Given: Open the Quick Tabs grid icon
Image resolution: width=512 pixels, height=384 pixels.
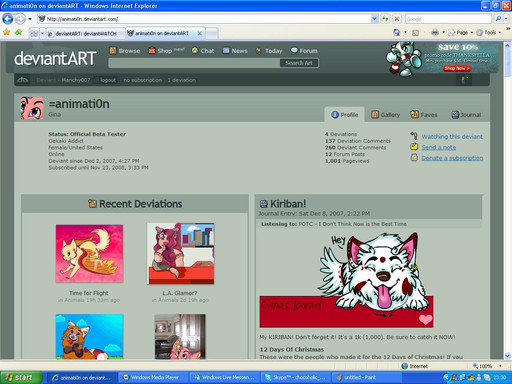Looking at the screenshot, I should pos(34,33).
